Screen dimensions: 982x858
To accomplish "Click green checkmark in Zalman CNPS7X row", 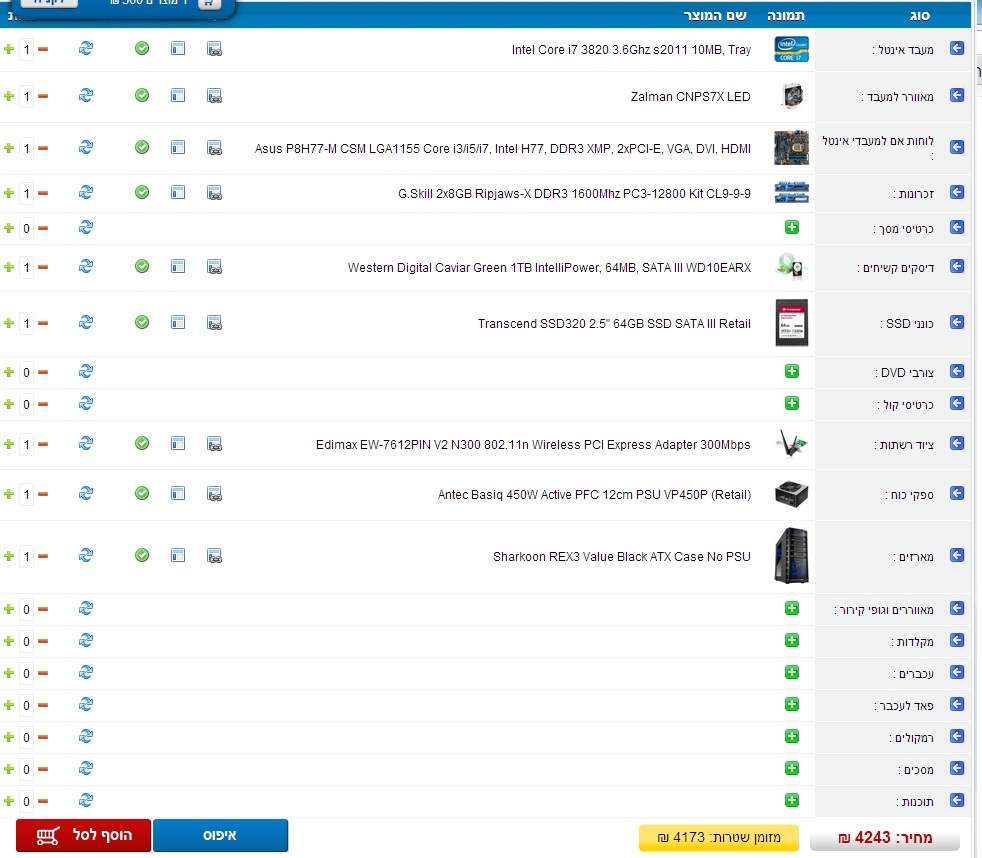I will (x=142, y=95).
